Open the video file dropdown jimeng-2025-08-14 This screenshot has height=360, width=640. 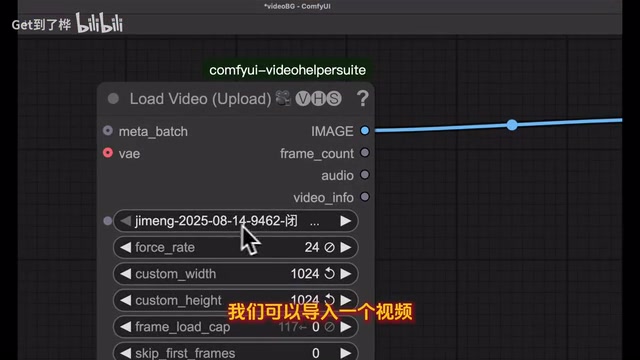click(236, 221)
